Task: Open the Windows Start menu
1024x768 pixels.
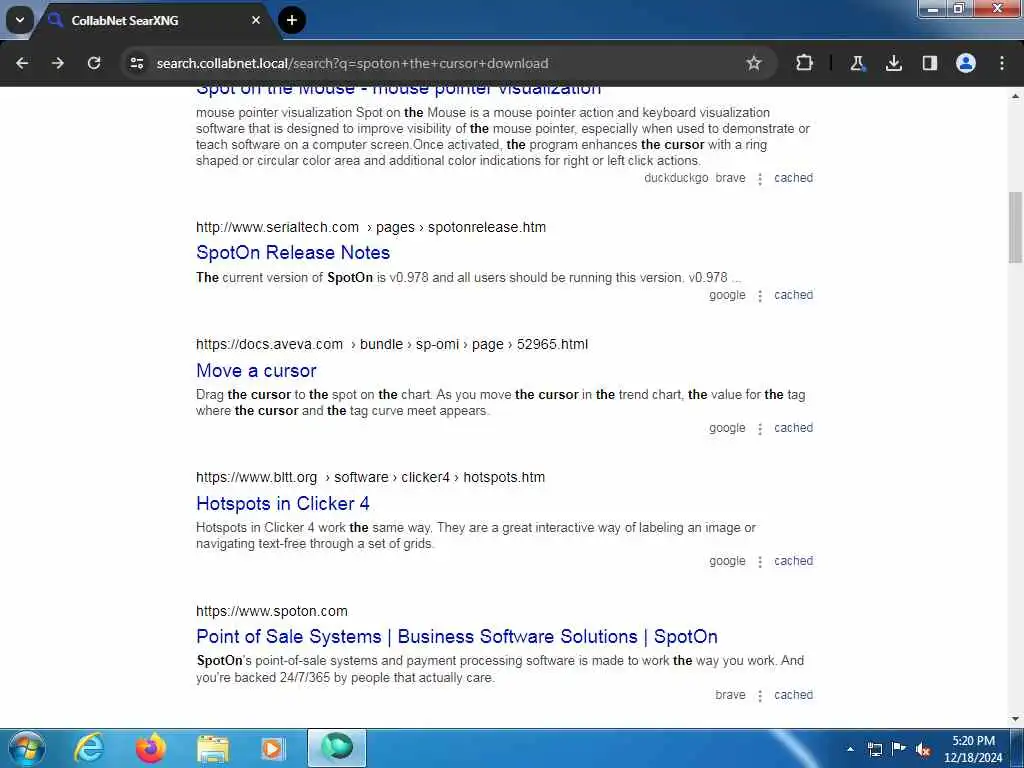Action: click(27, 748)
